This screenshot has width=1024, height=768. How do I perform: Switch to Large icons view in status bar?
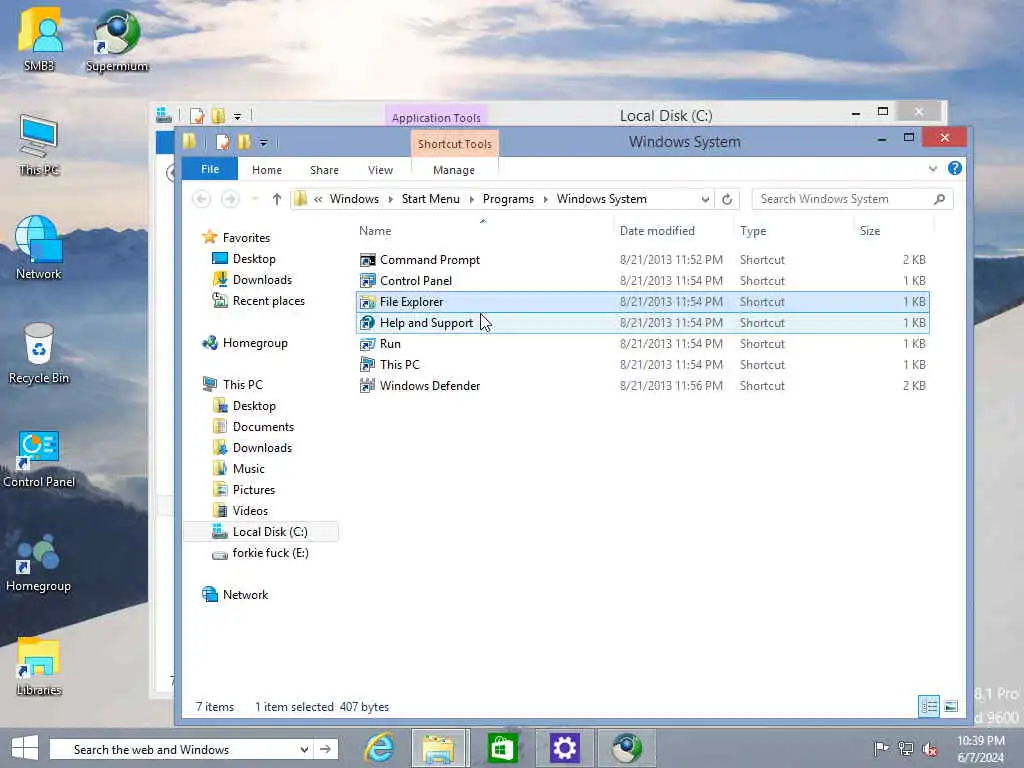pos(951,706)
